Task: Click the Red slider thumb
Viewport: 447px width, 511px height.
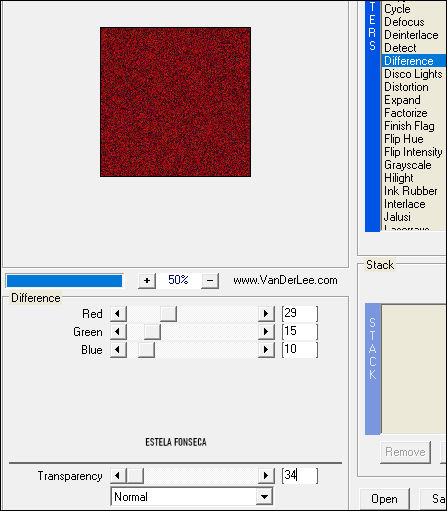Action: point(168,314)
